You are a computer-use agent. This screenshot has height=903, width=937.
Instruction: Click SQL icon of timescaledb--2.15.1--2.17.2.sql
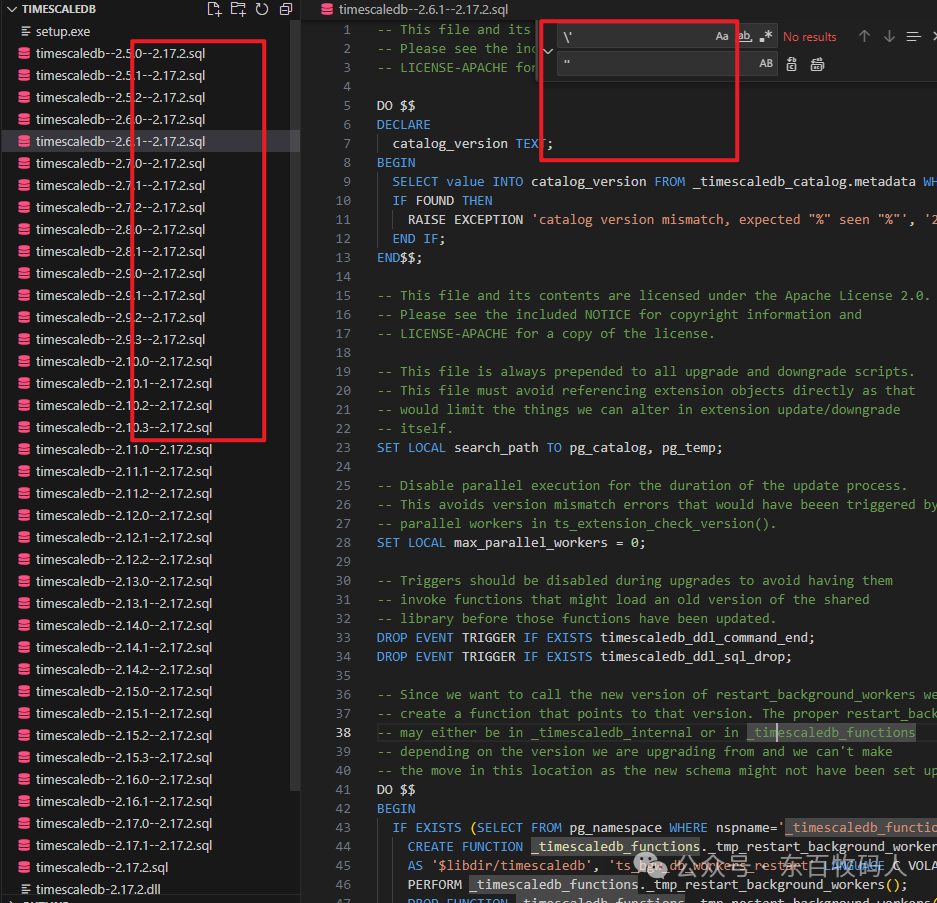click(24, 714)
